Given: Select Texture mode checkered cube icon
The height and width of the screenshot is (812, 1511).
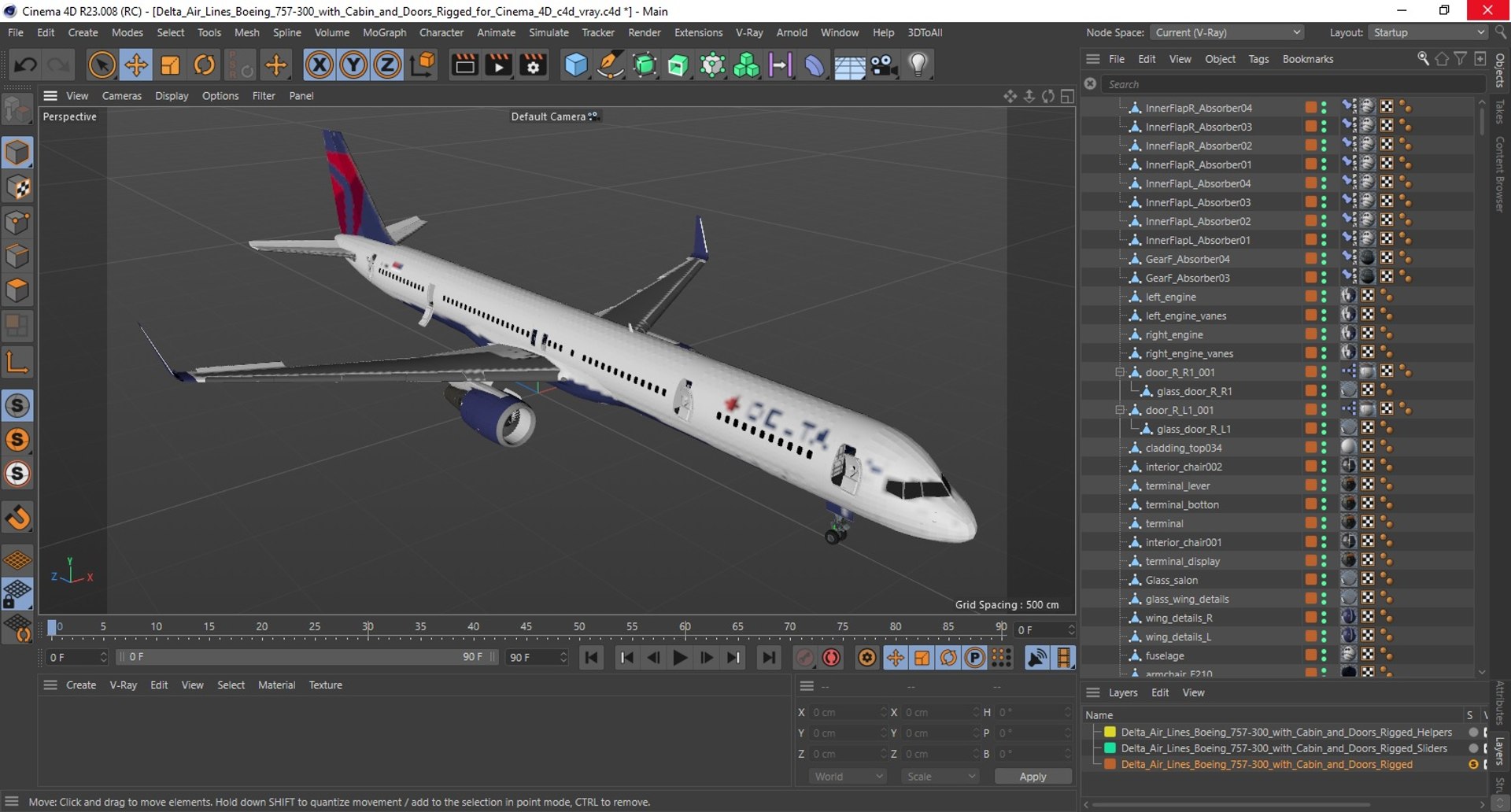Looking at the screenshot, I should (x=17, y=187).
